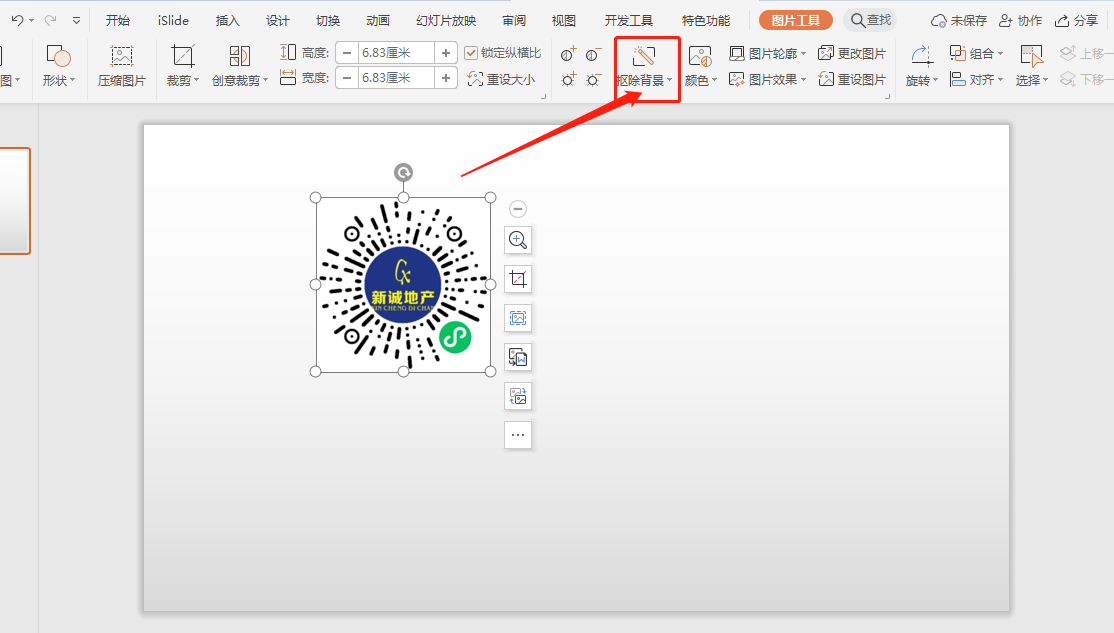This screenshot has height=633, width=1114.
Task: Open the 创意裁剪 creative crop dropdown
Action: 240,80
